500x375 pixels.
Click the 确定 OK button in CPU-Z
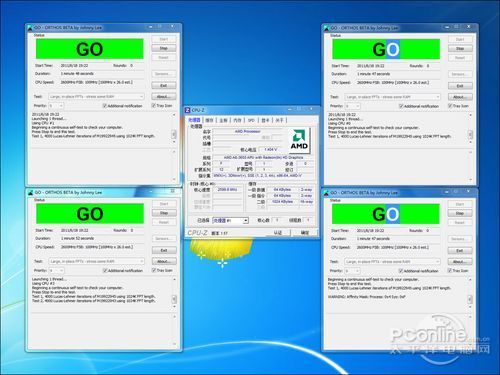point(304,233)
